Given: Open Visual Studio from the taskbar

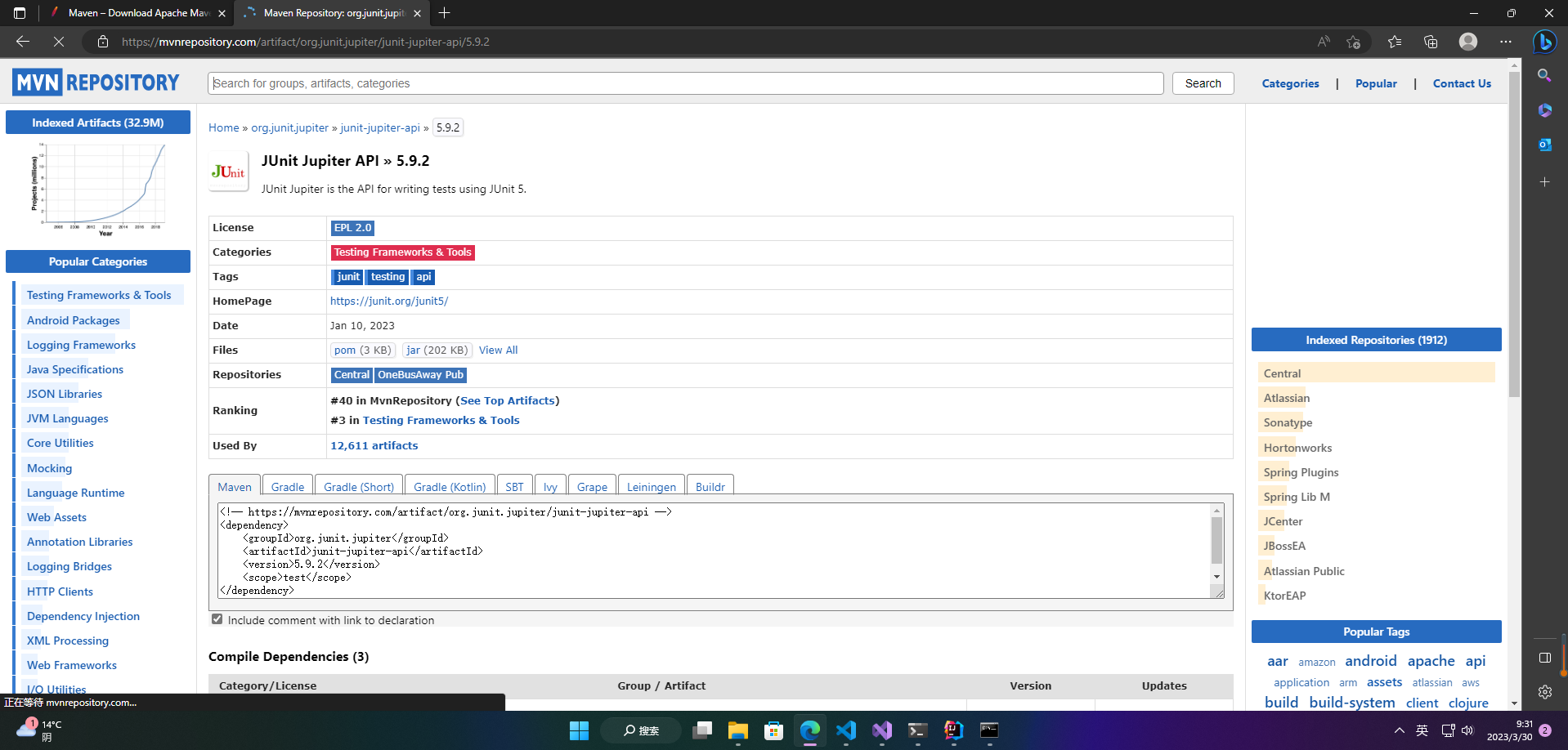Looking at the screenshot, I should tap(882, 730).
